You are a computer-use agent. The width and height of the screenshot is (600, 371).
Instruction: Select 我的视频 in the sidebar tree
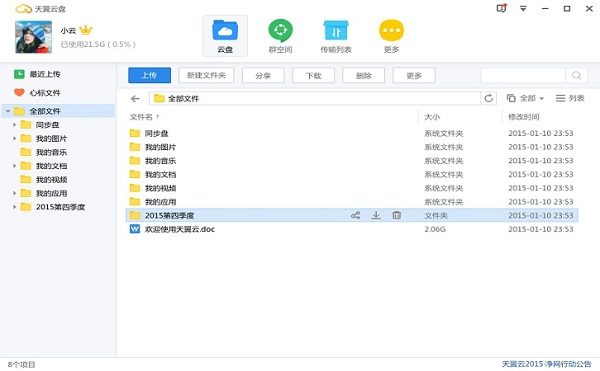[51, 180]
